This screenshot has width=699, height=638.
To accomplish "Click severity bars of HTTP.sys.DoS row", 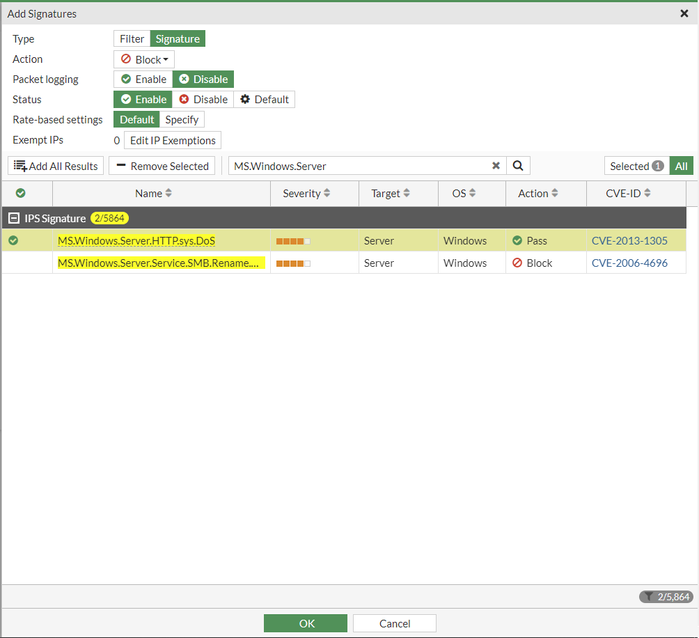I will [293, 241].
